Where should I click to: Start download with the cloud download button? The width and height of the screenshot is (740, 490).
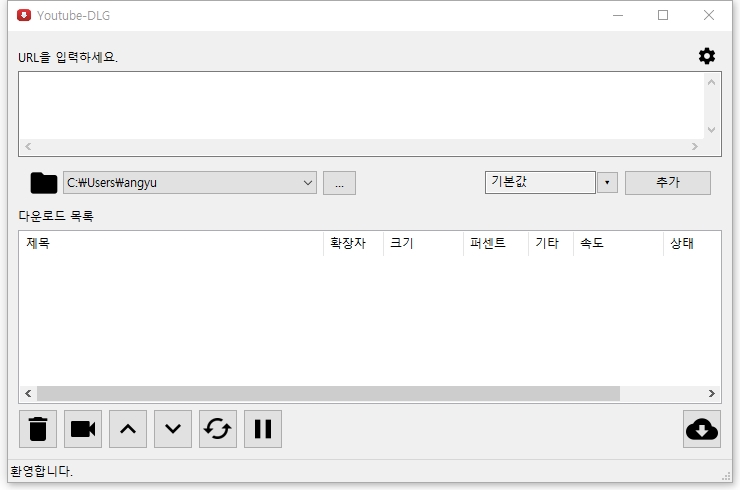[702, 429]
